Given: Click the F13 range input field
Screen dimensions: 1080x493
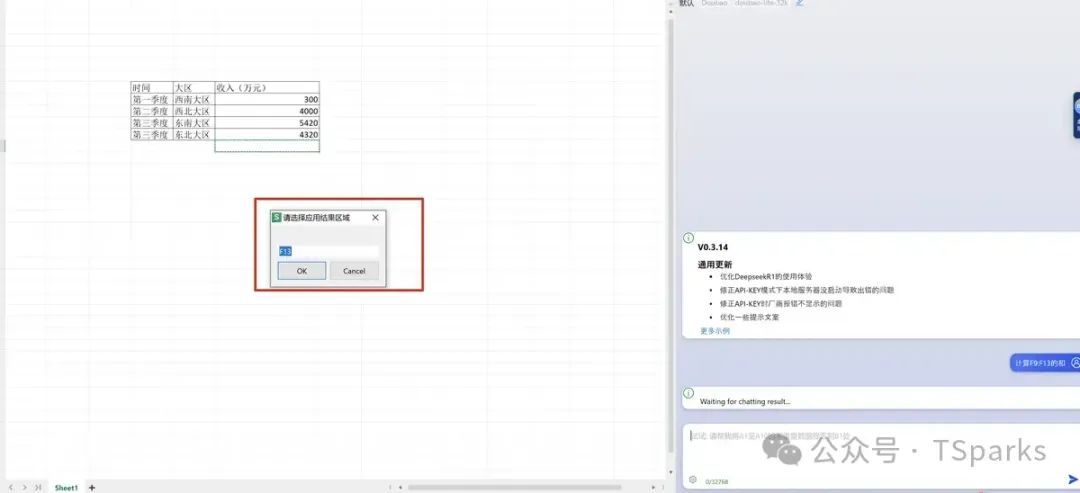Looking at the screenshot, I should 329,251.
